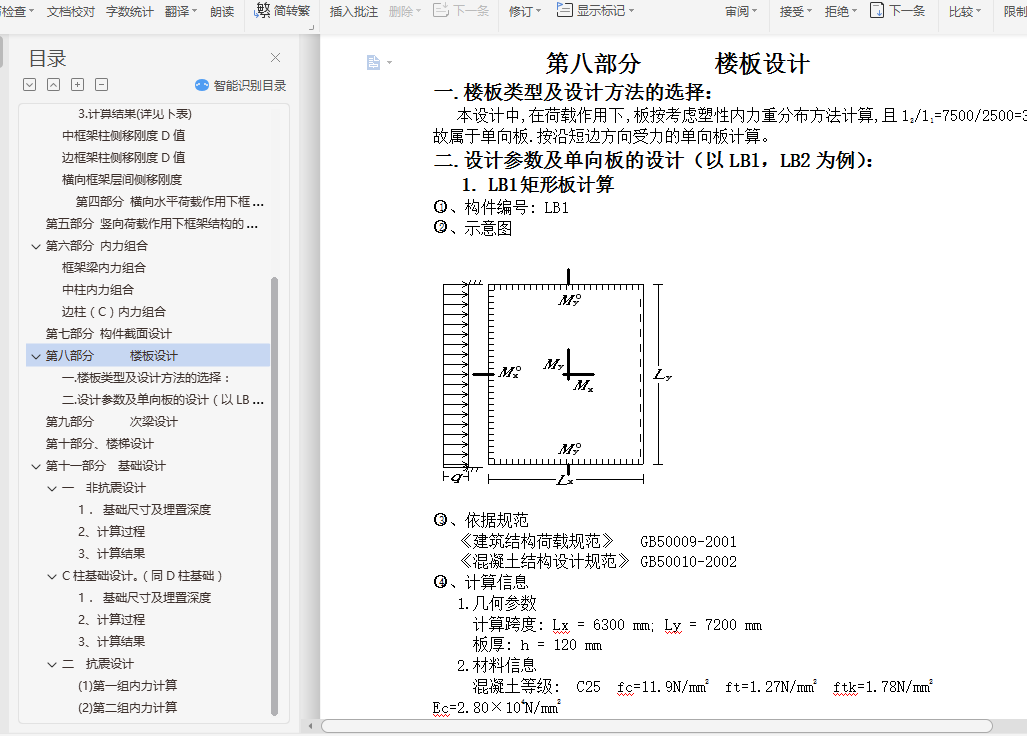Collapse the 第十一部分 基础设计 outline node

36,466
